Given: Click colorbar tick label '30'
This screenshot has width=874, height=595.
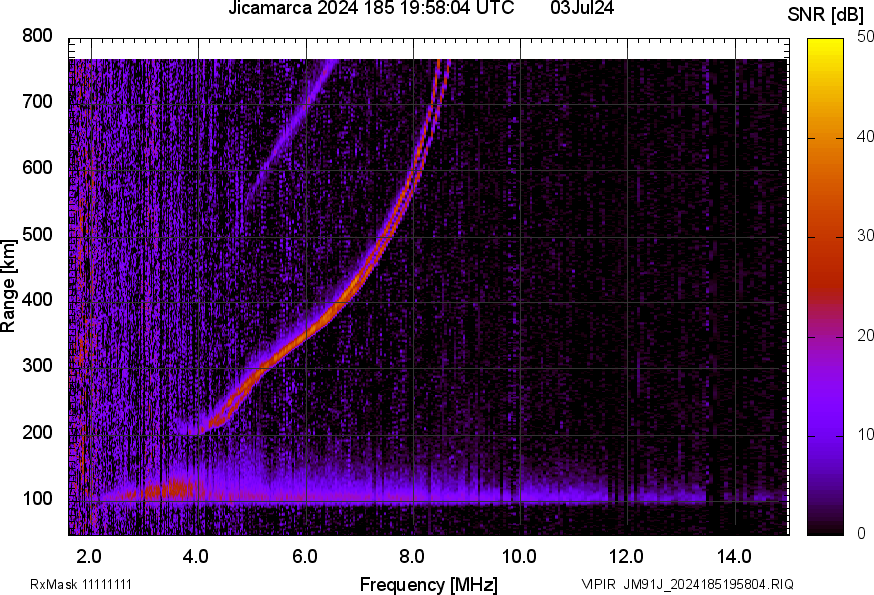Looking at the screenshot, I should click(865, 235).
